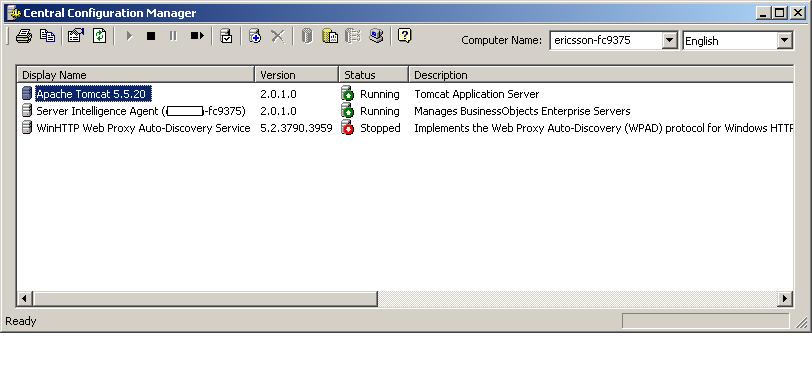
Task: Click the Pause server button
Action: click(x=173, y=36)
